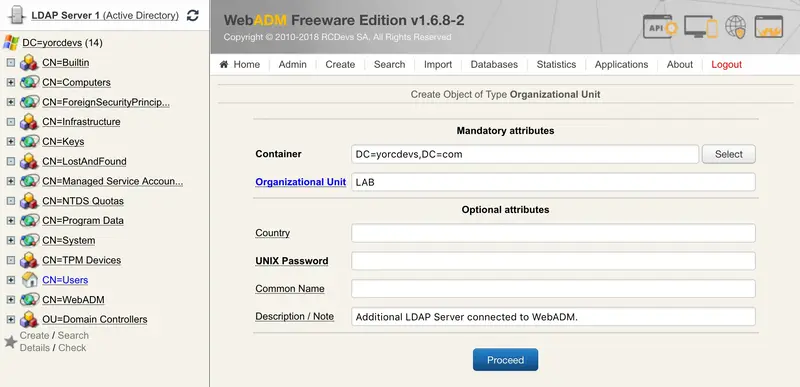The height and width of the screenshot is (387, 800).
Task: Click Select next to Container field
Action: (x=729, y=154)
